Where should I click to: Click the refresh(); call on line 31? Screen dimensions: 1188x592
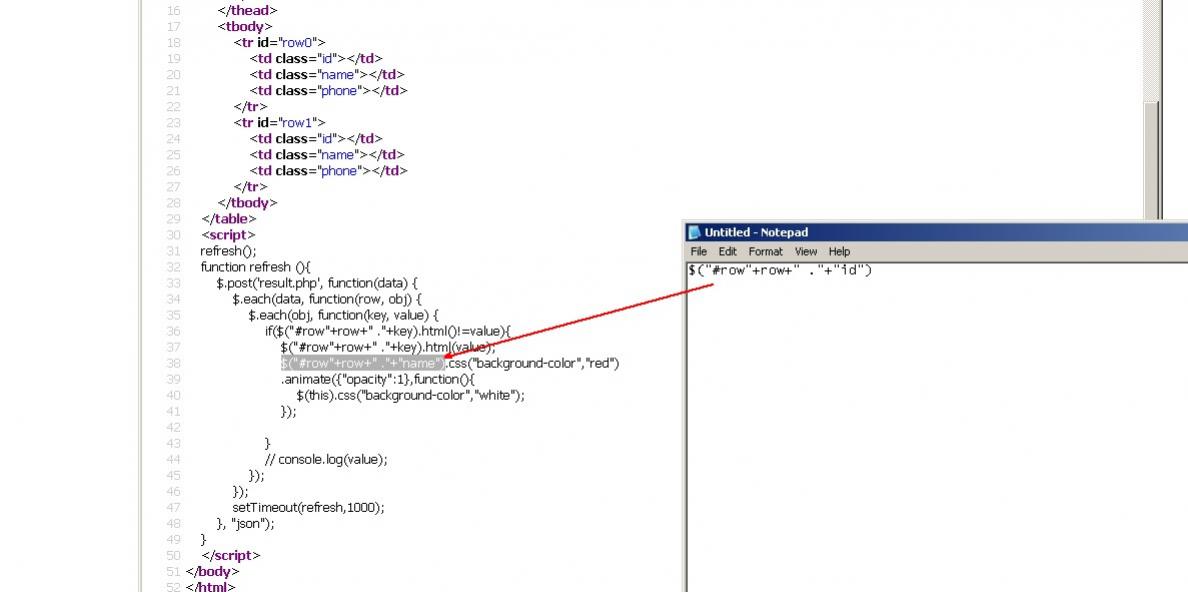tap(229, 251)
